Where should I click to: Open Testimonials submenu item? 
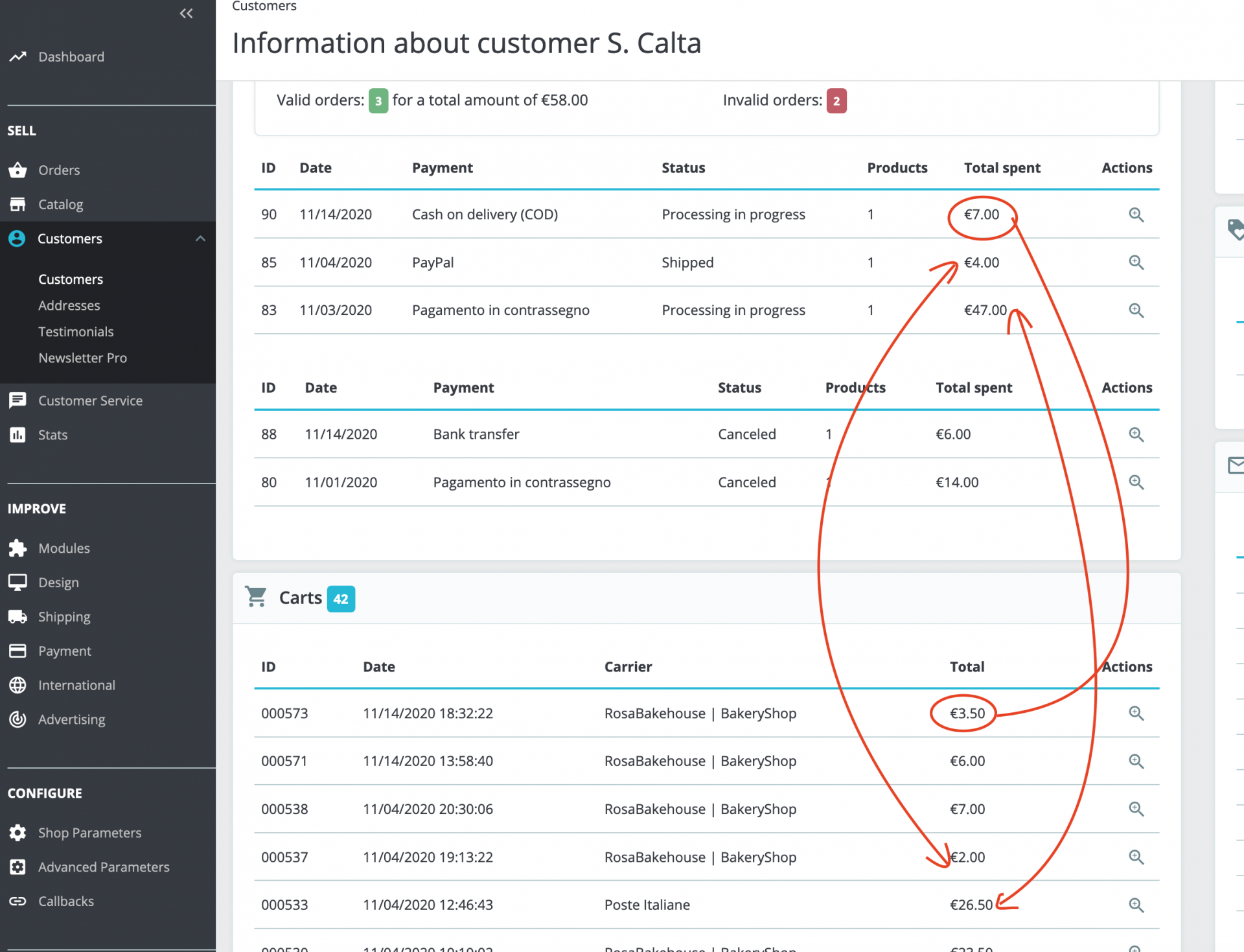[76, 332]
